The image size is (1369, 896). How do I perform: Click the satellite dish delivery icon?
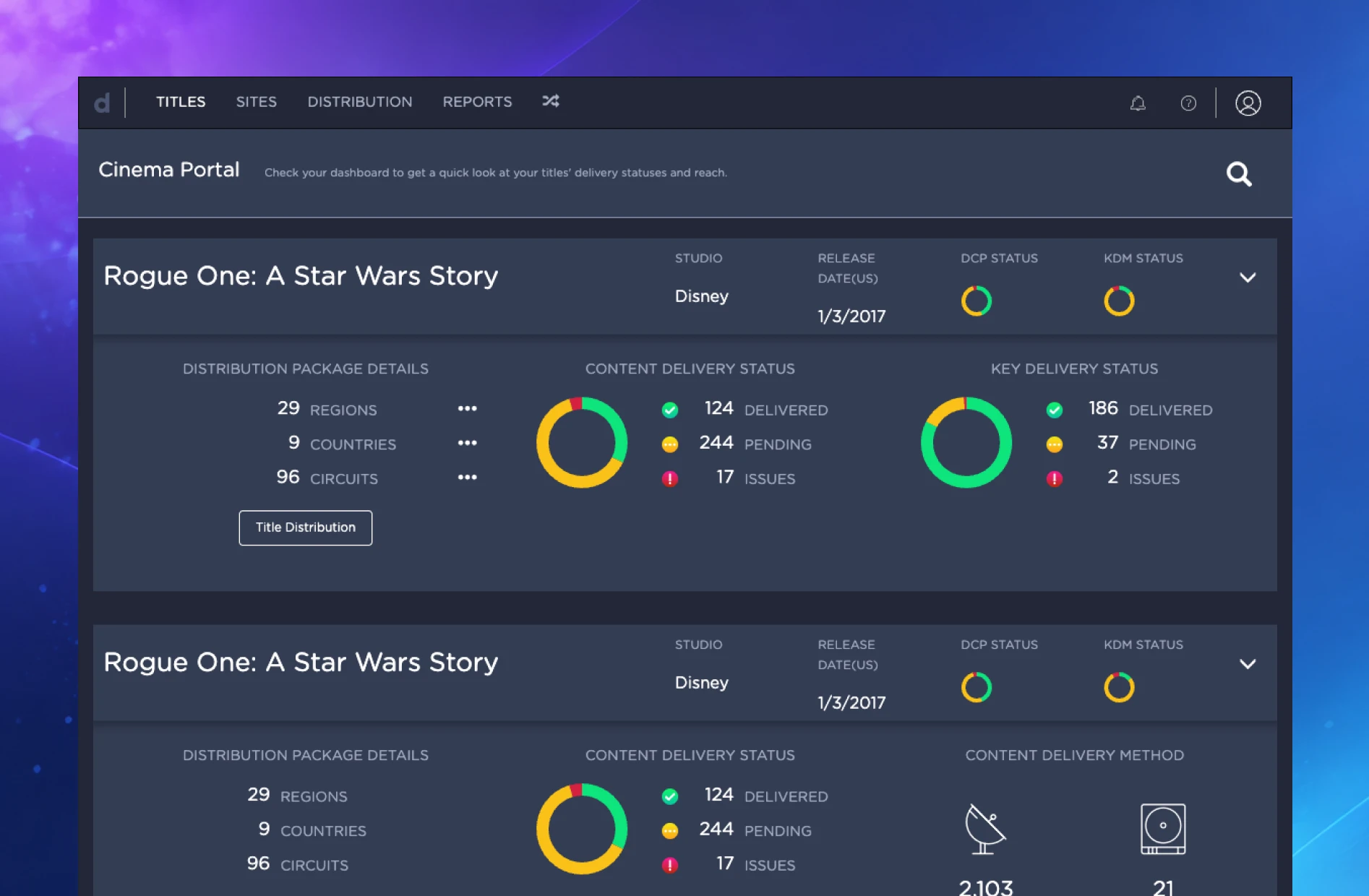pos(985,829)
